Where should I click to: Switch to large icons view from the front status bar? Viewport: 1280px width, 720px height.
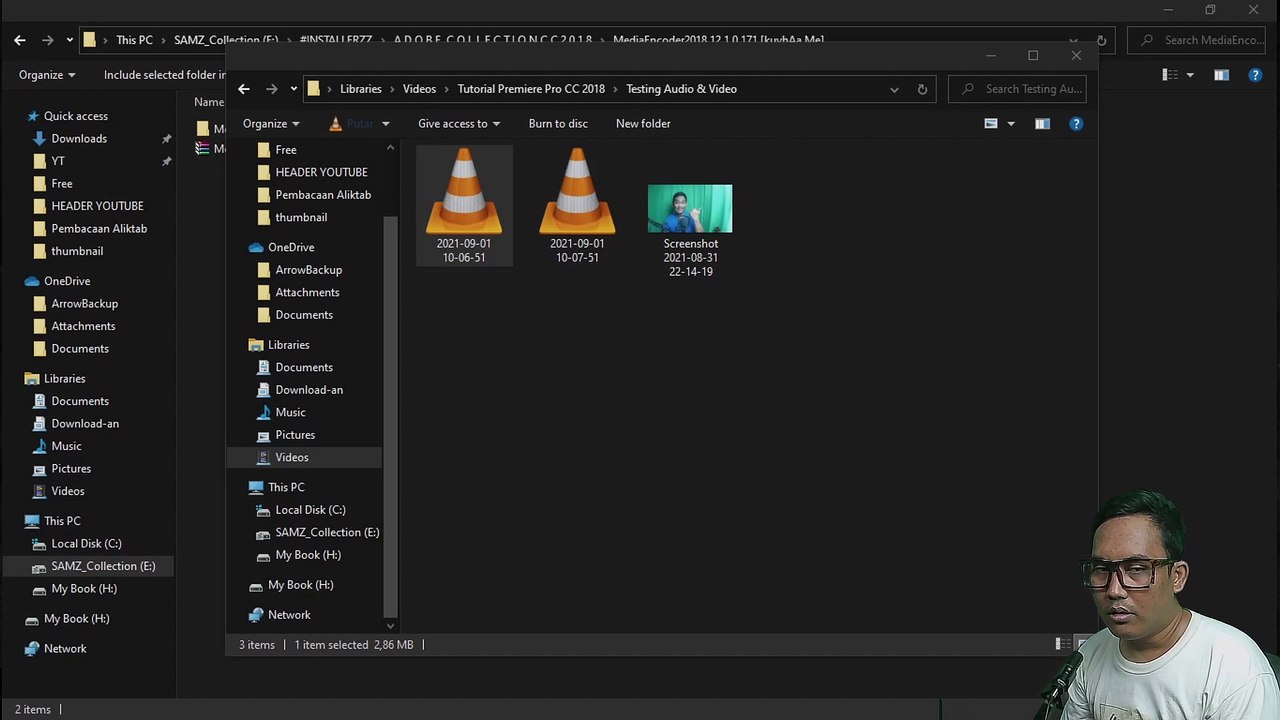(1082, 645)
